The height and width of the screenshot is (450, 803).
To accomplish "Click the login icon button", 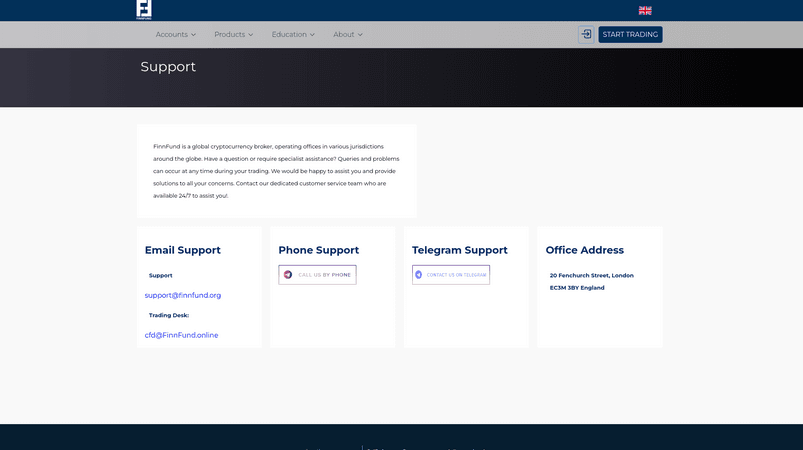I will [586, 34].
